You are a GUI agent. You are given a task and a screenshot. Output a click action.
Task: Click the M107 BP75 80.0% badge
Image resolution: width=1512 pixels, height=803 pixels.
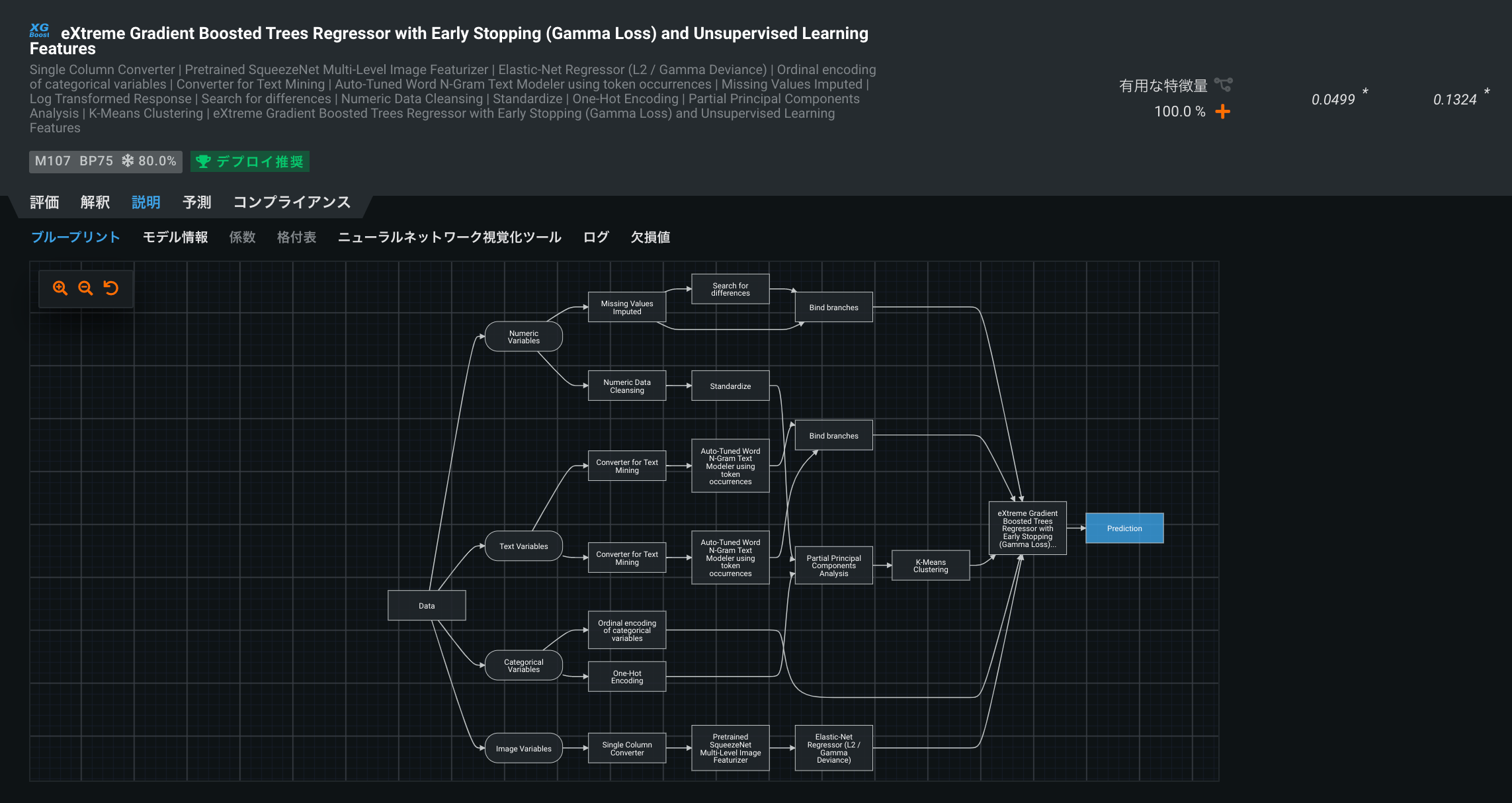click(106, 161)
